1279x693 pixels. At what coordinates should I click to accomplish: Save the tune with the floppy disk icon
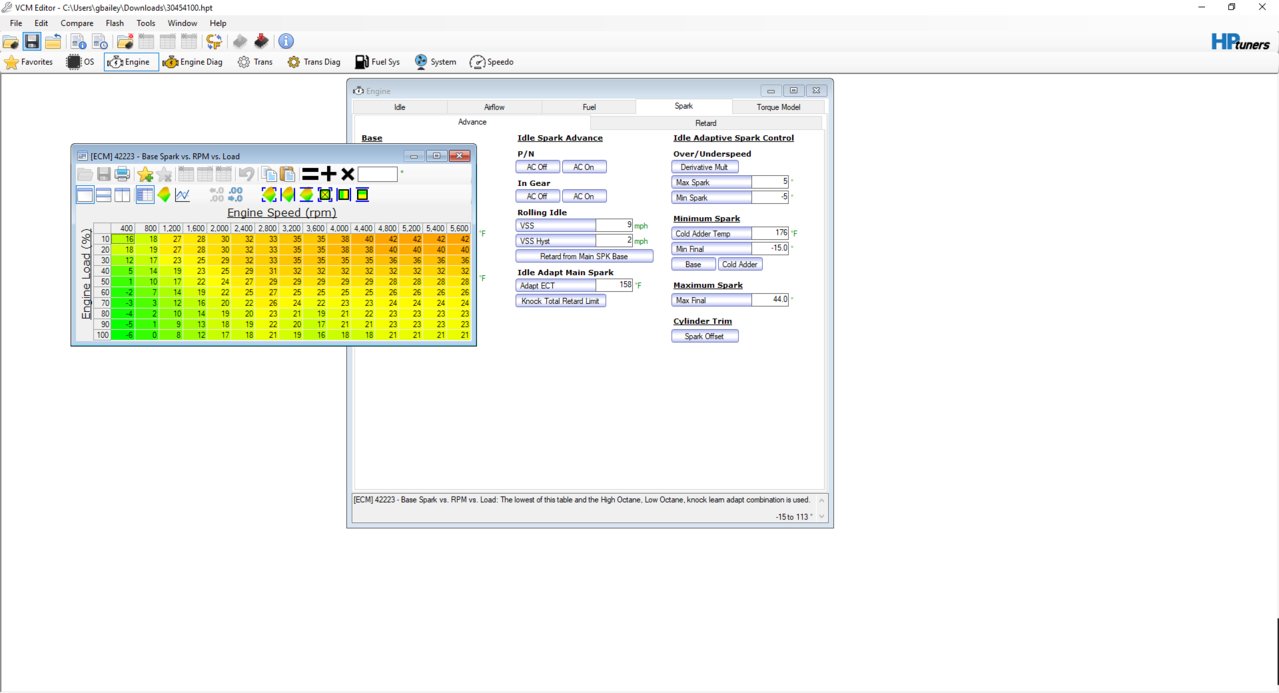(x=32, y=41)
